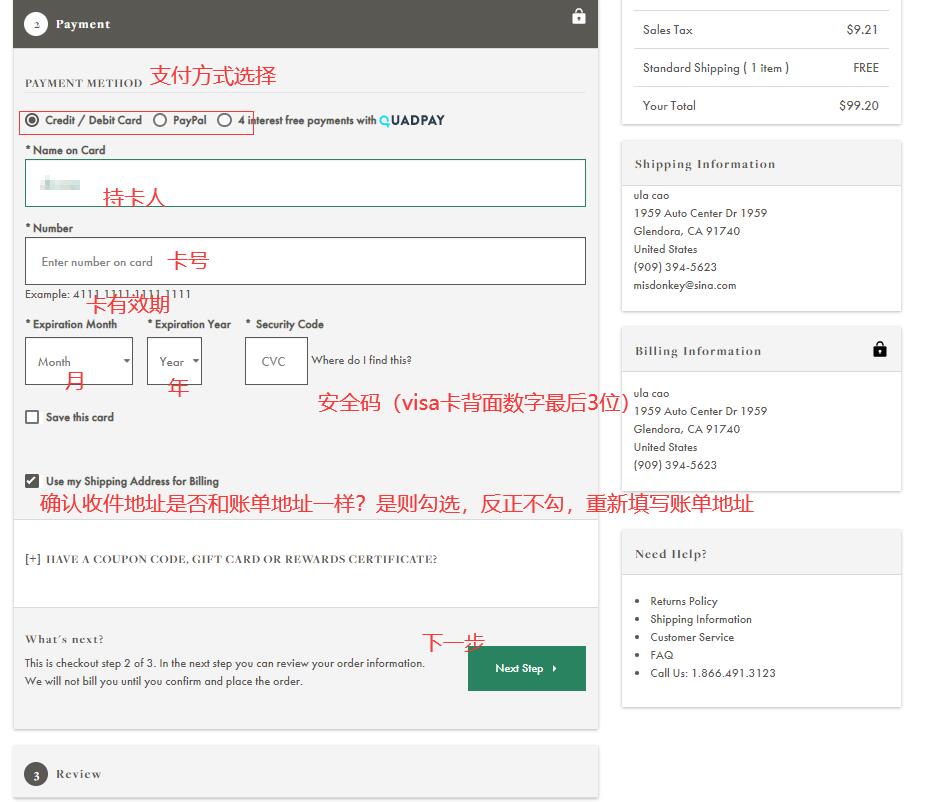Expand the coupon code or gift card section
This screenshot has height=802, width=936.
(231, 559)
